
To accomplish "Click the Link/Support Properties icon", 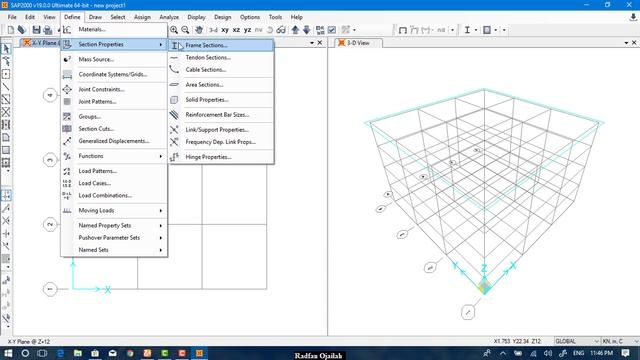I will pyautogui.click(x=174, y=130).
